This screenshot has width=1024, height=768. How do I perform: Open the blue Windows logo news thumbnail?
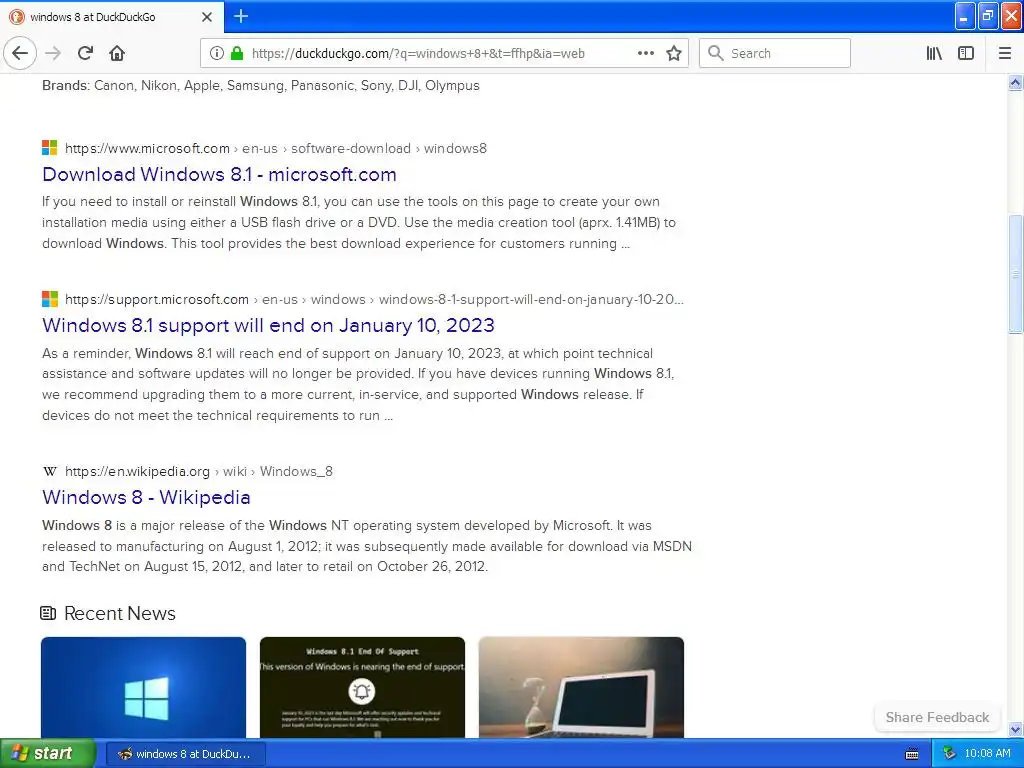[144, 688]
